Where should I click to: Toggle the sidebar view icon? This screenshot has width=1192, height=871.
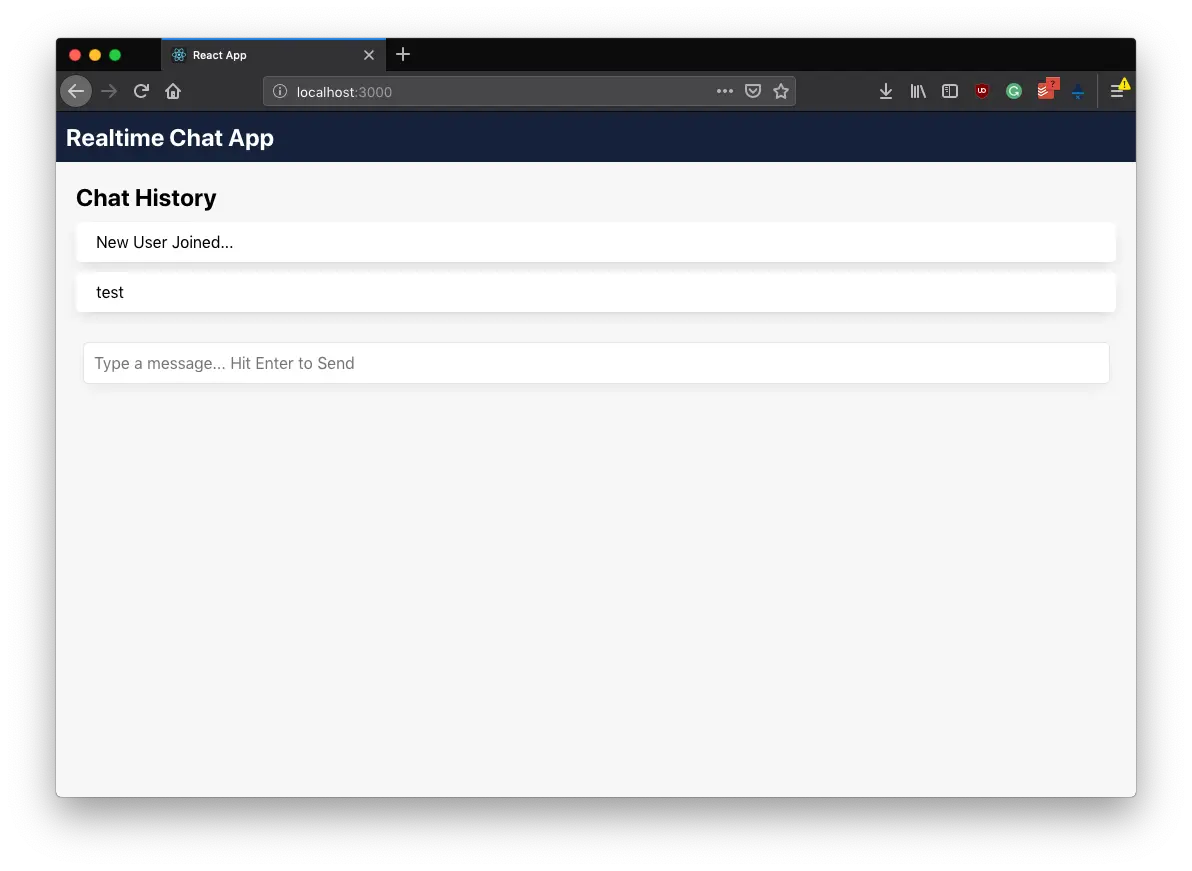[949, 91]
